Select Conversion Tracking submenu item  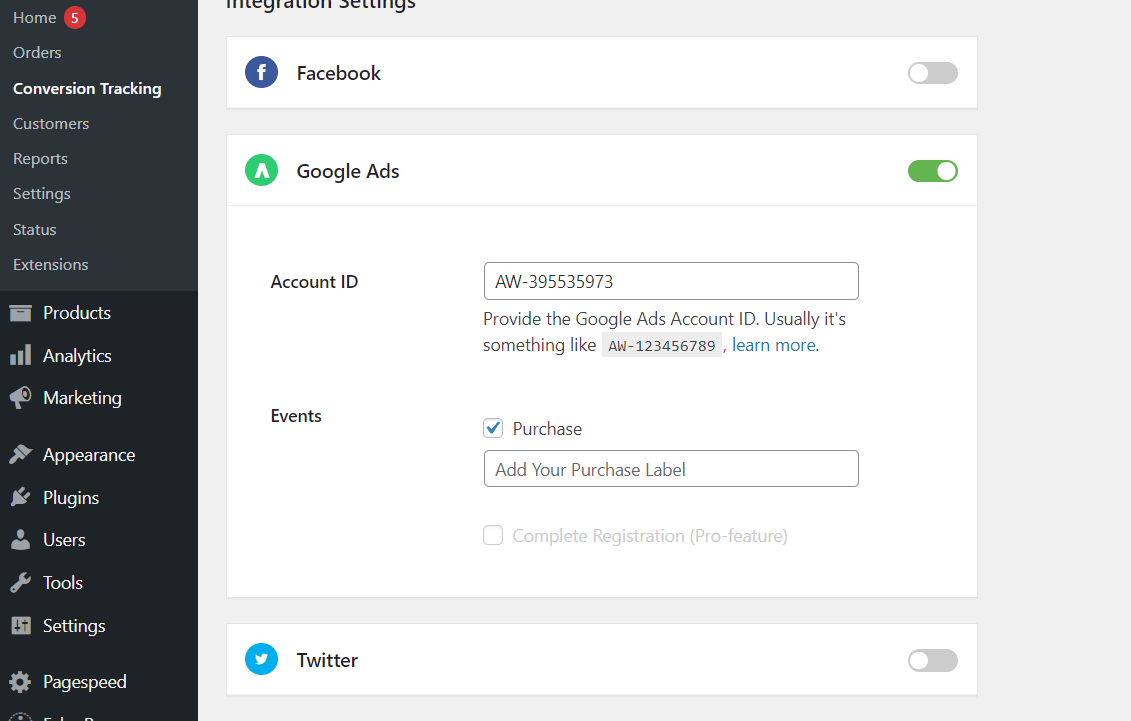(87, 88)
